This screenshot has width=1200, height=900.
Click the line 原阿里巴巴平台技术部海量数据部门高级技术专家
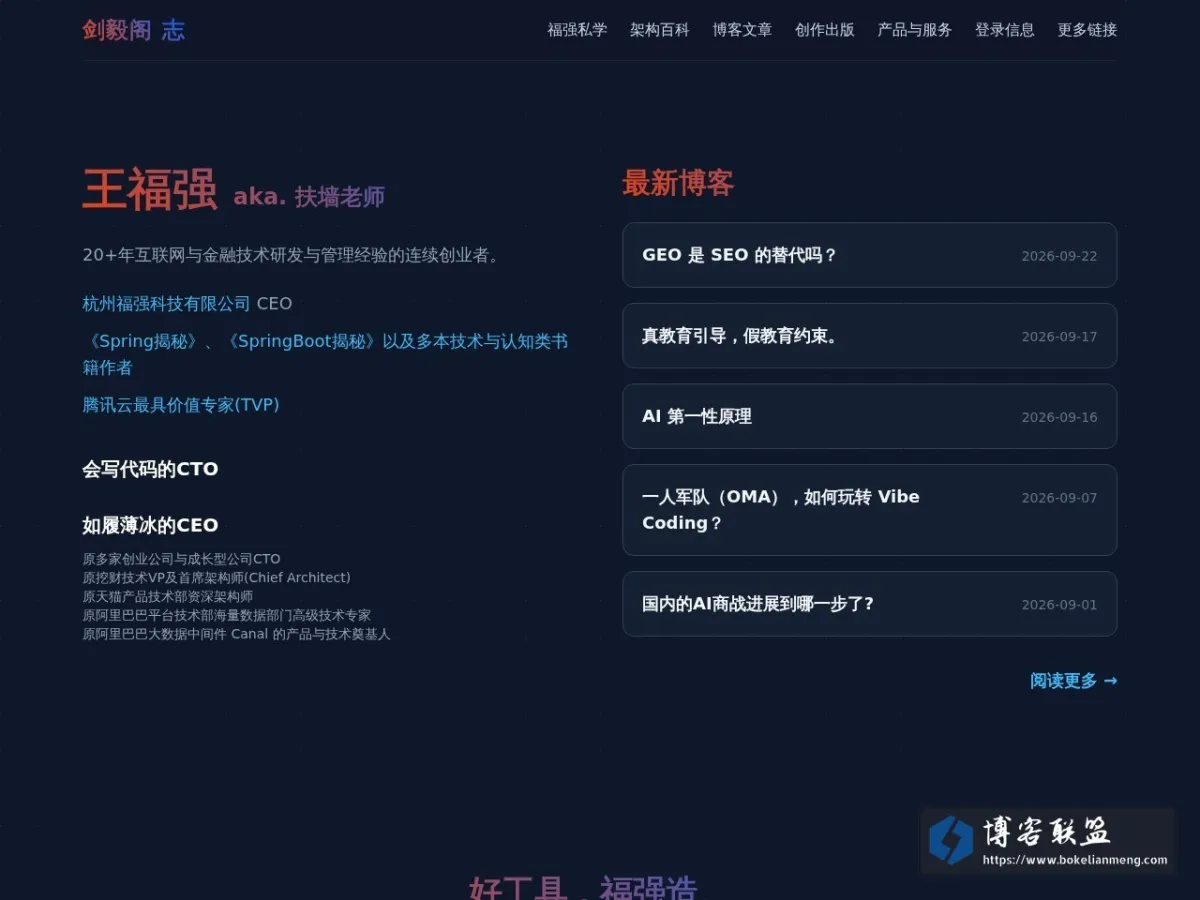pos(226,615)
